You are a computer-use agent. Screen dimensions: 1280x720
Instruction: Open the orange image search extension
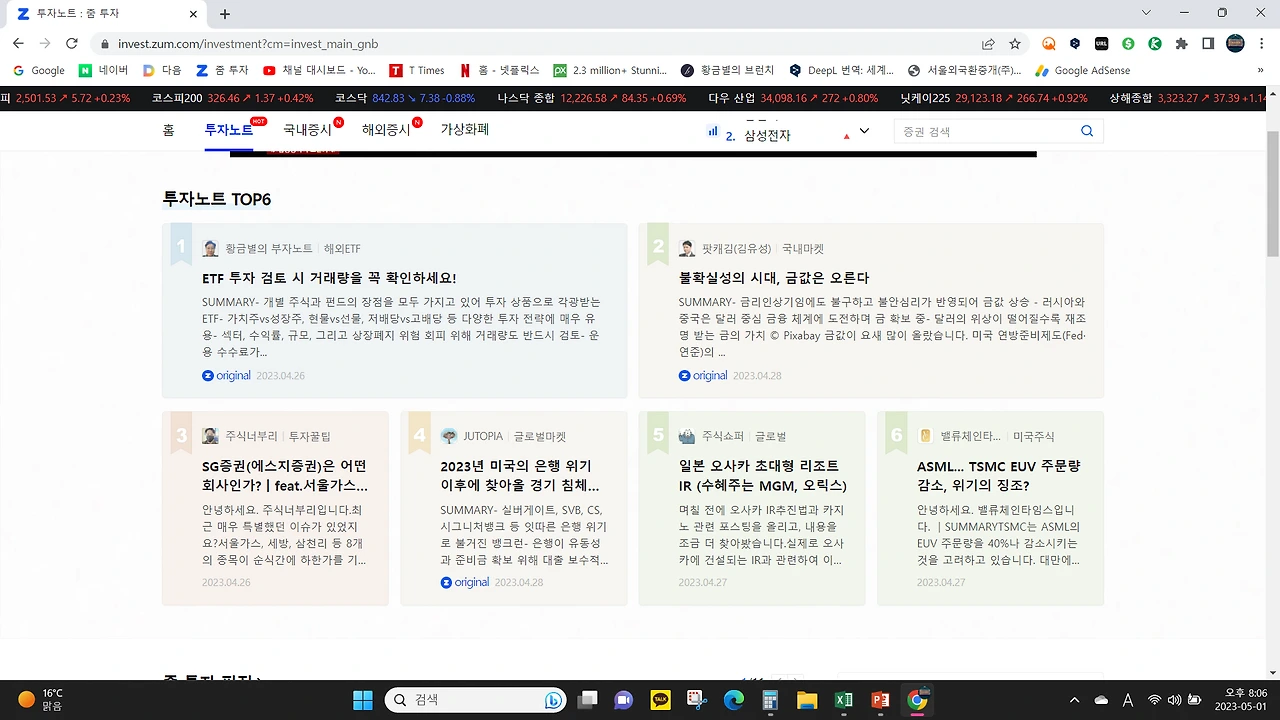tap(1048, 44)
